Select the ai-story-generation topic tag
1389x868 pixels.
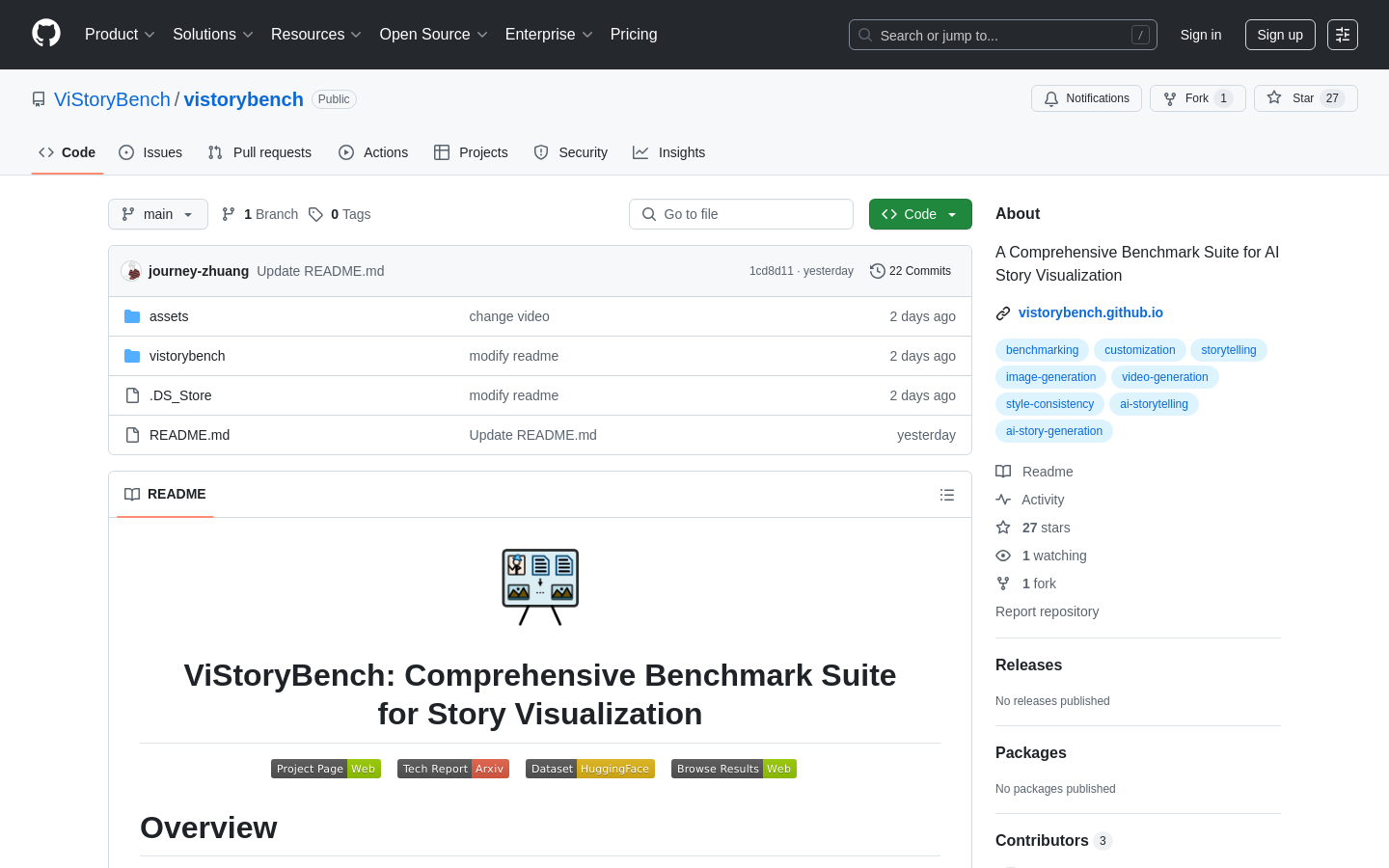1053,431
